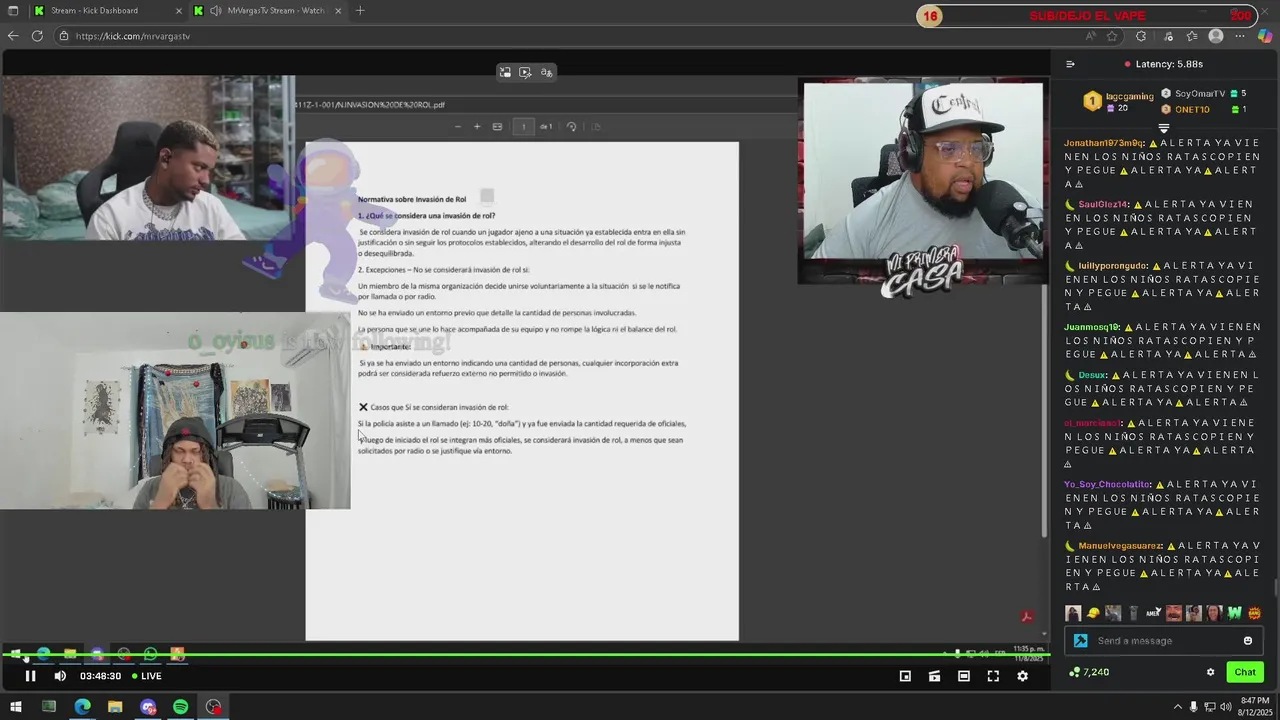Screen dimensions: 1280x720
Task: Focus the Send a message field
Action: pos(1165,641)
